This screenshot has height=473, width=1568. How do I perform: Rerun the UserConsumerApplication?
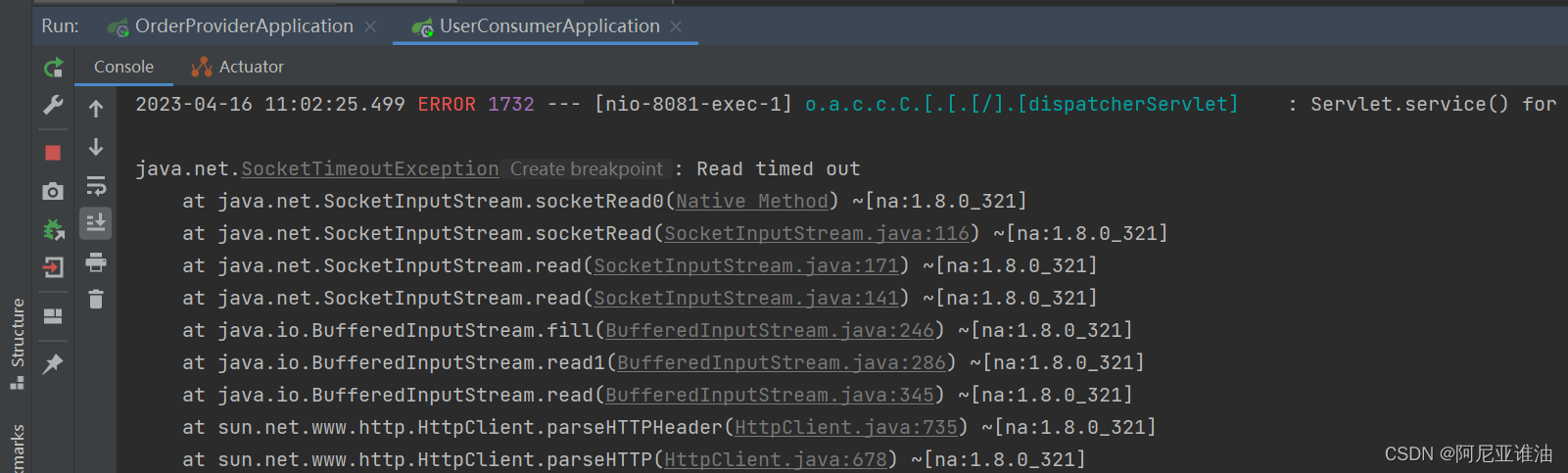[54, 68]
